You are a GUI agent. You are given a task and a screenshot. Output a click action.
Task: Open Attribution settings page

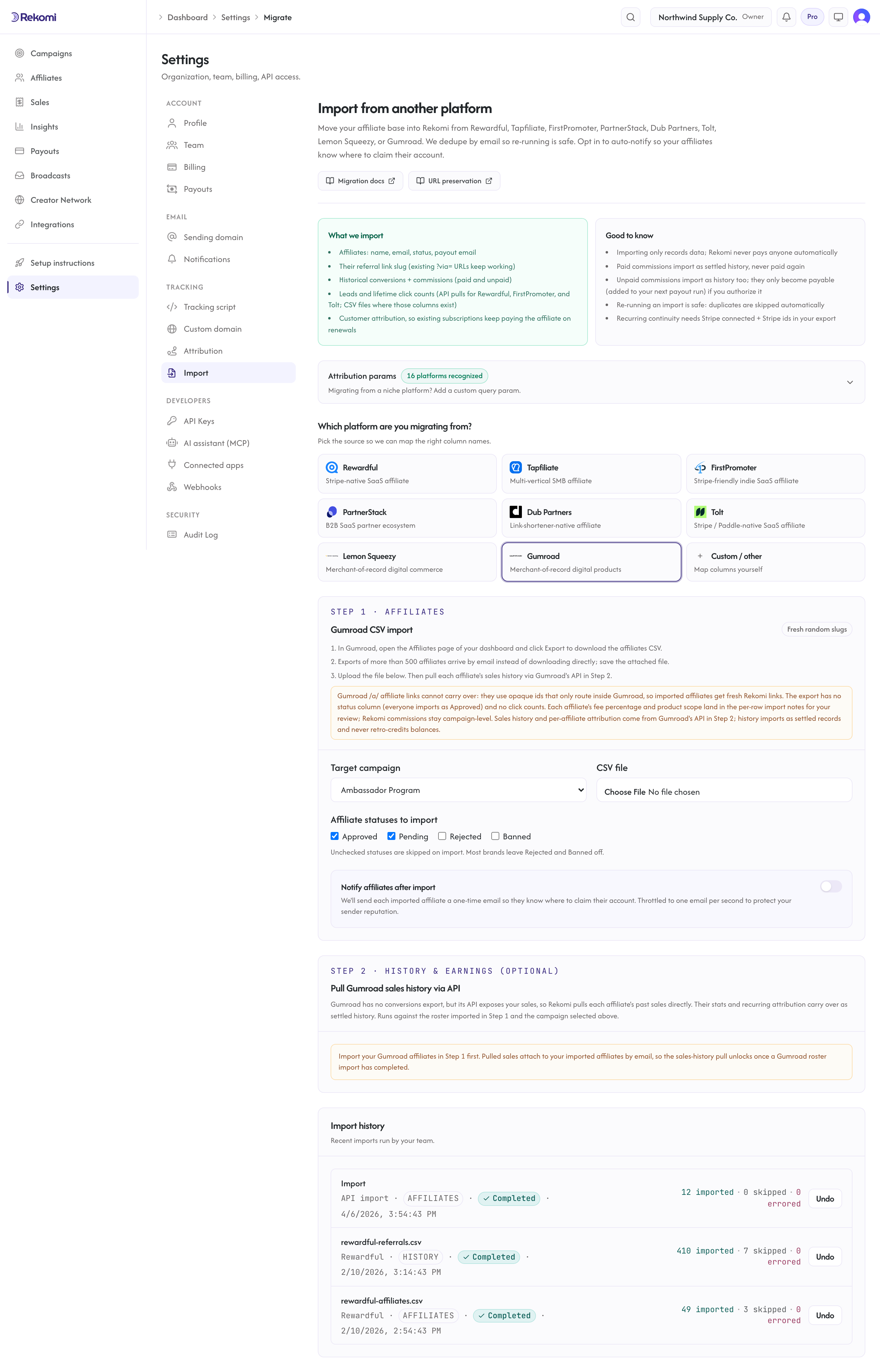pos(229,351)
